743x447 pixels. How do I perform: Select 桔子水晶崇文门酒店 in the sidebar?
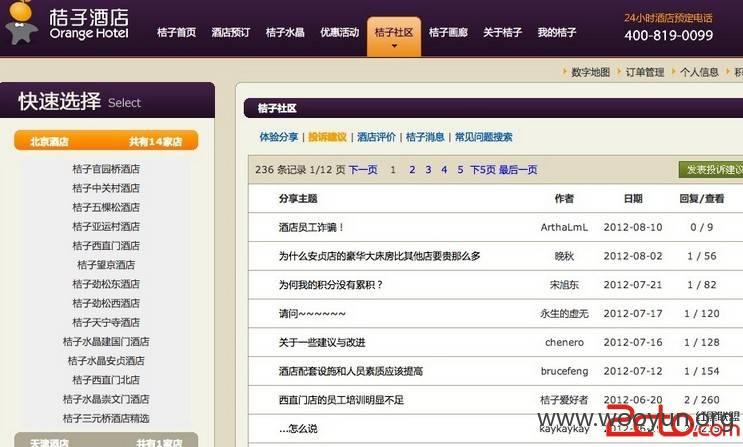[106, 399]
